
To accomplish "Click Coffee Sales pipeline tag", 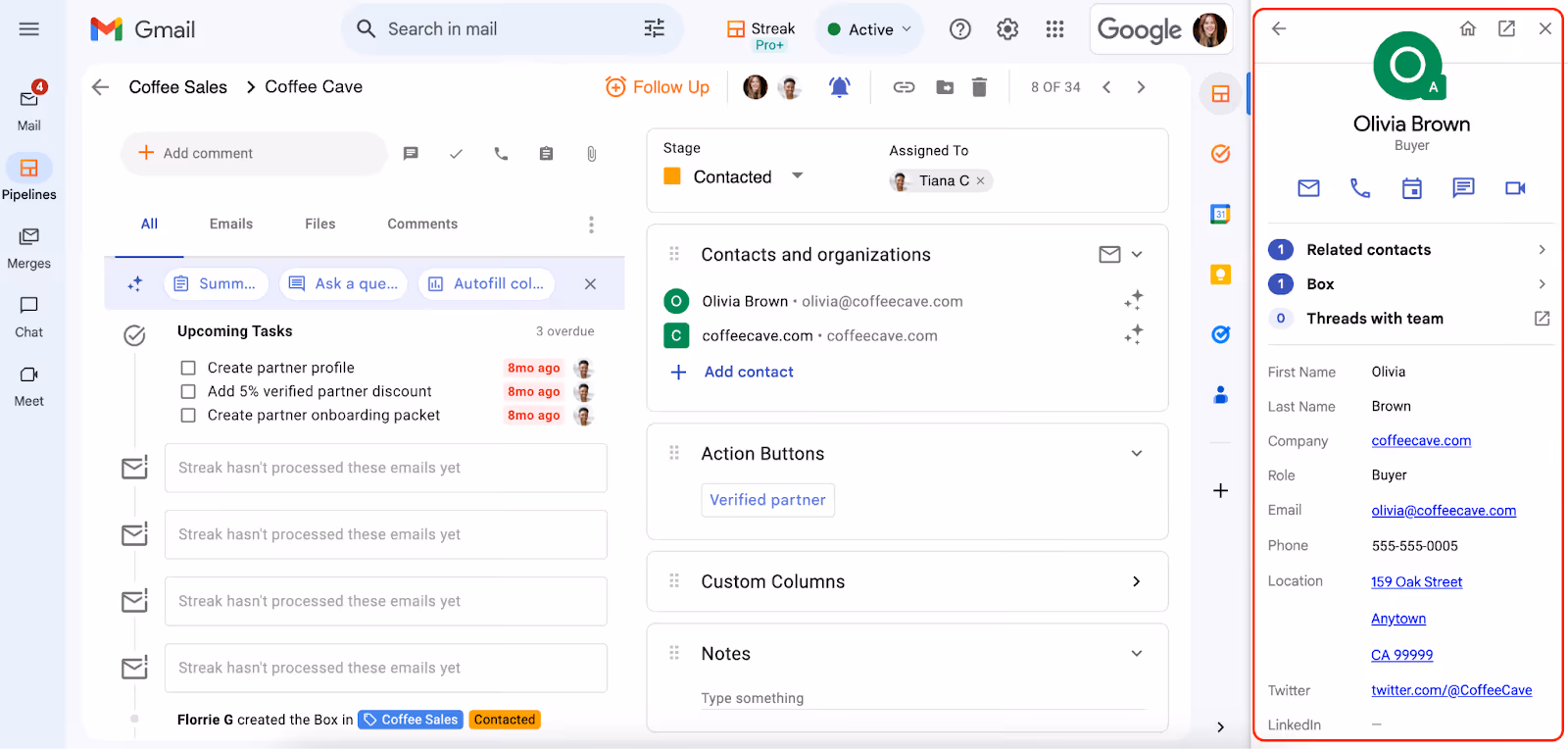I will (410, 720).
